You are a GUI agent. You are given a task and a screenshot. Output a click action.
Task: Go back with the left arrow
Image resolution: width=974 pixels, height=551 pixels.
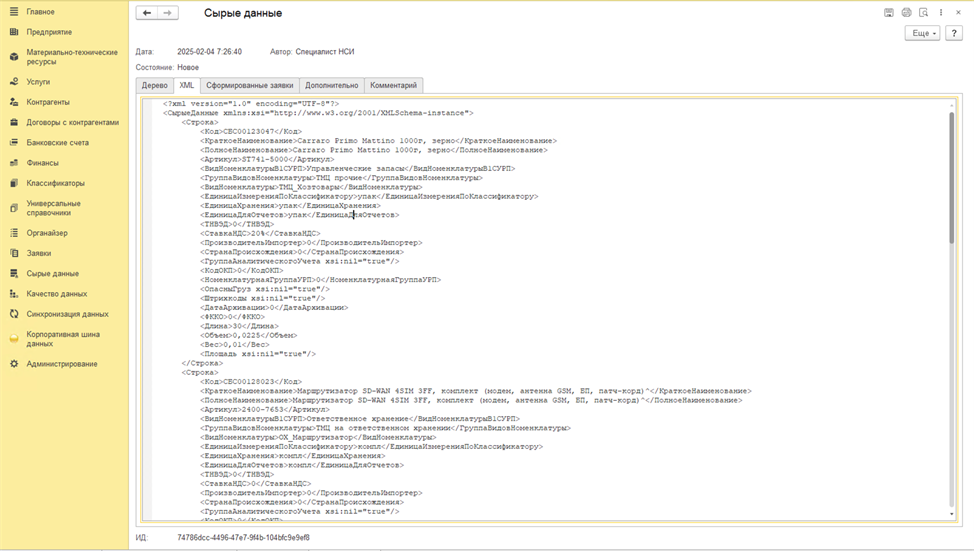tap(147, 13)
